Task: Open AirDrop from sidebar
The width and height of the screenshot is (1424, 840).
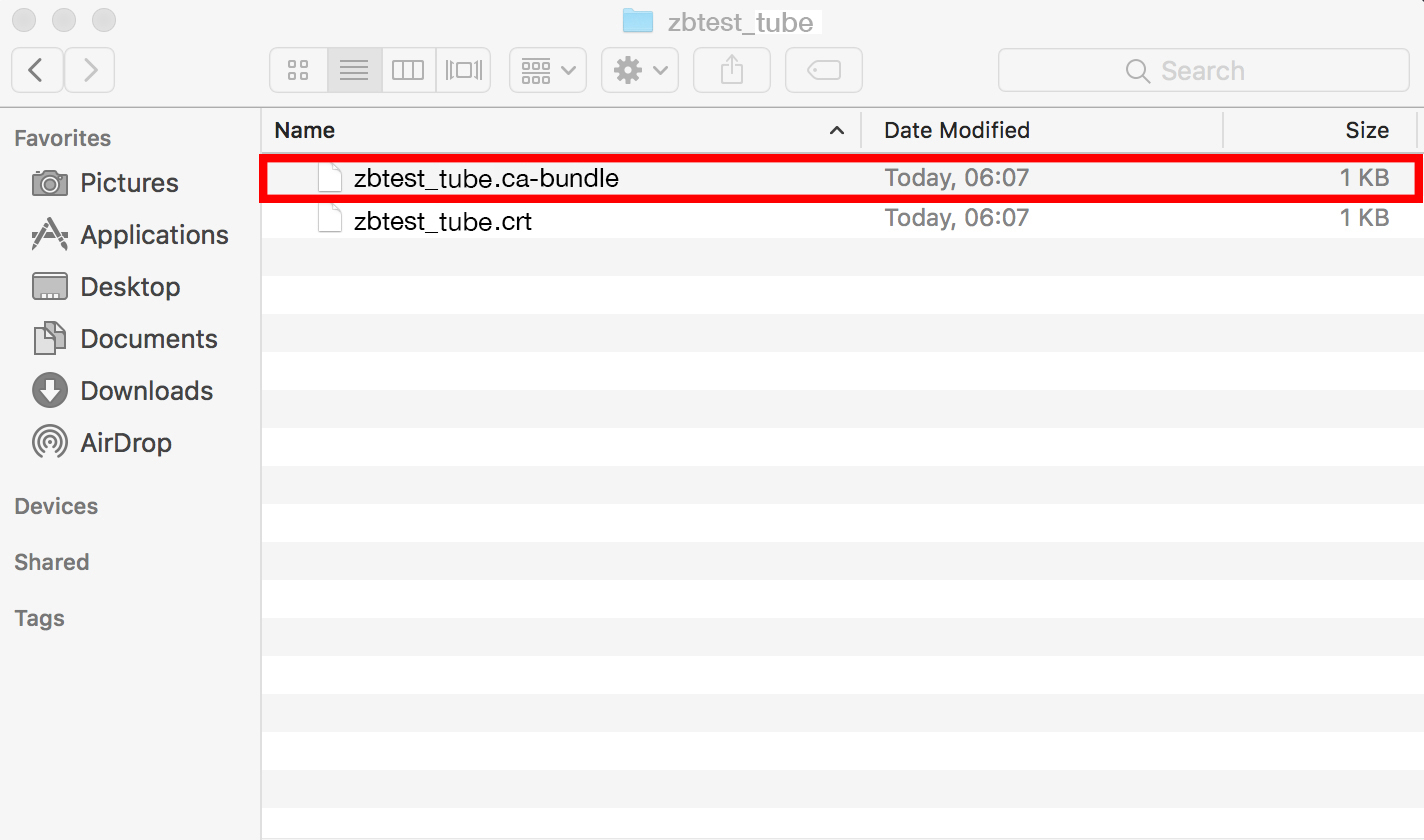Action: click(125, 443)
